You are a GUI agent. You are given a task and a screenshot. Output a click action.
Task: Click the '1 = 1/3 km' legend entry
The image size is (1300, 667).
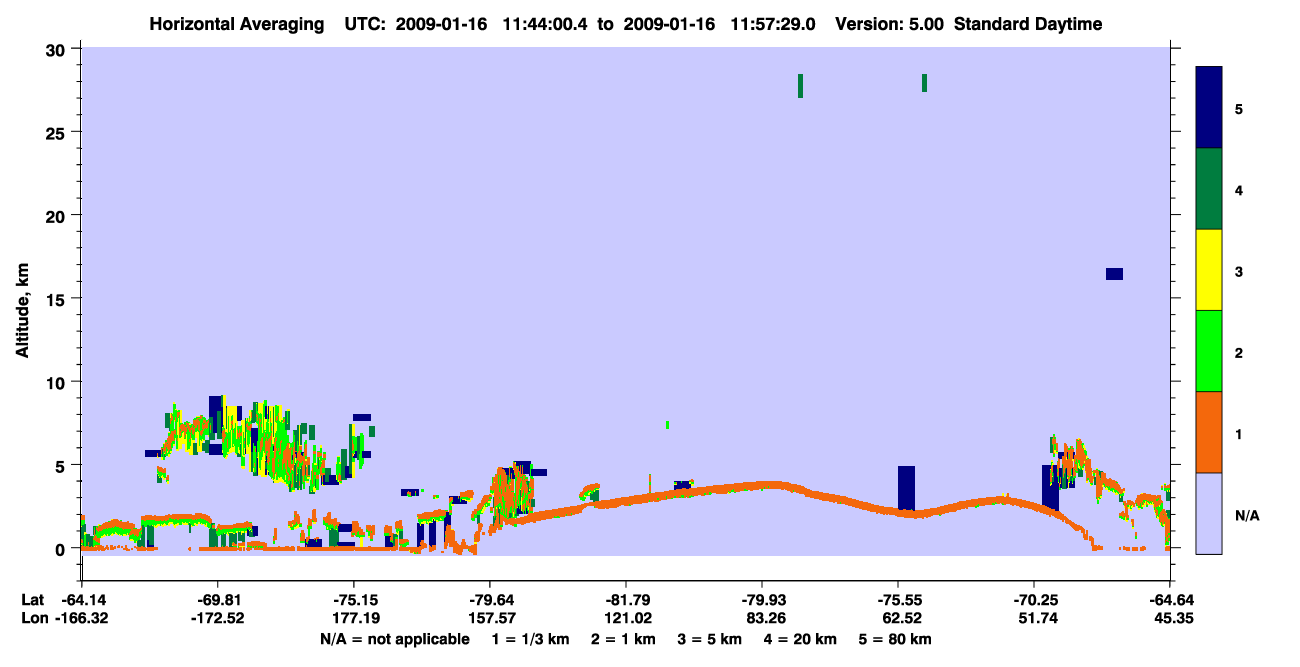coord(531,639)
